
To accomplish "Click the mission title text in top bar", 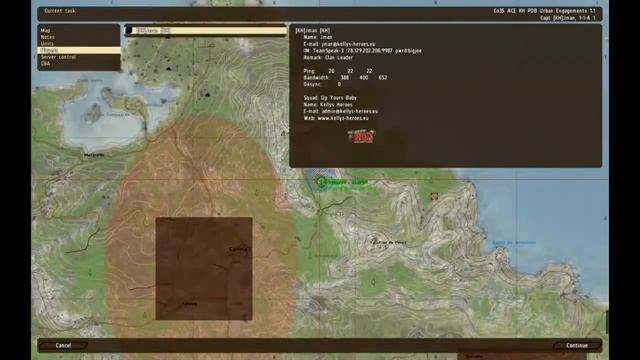I will [544, 11].
